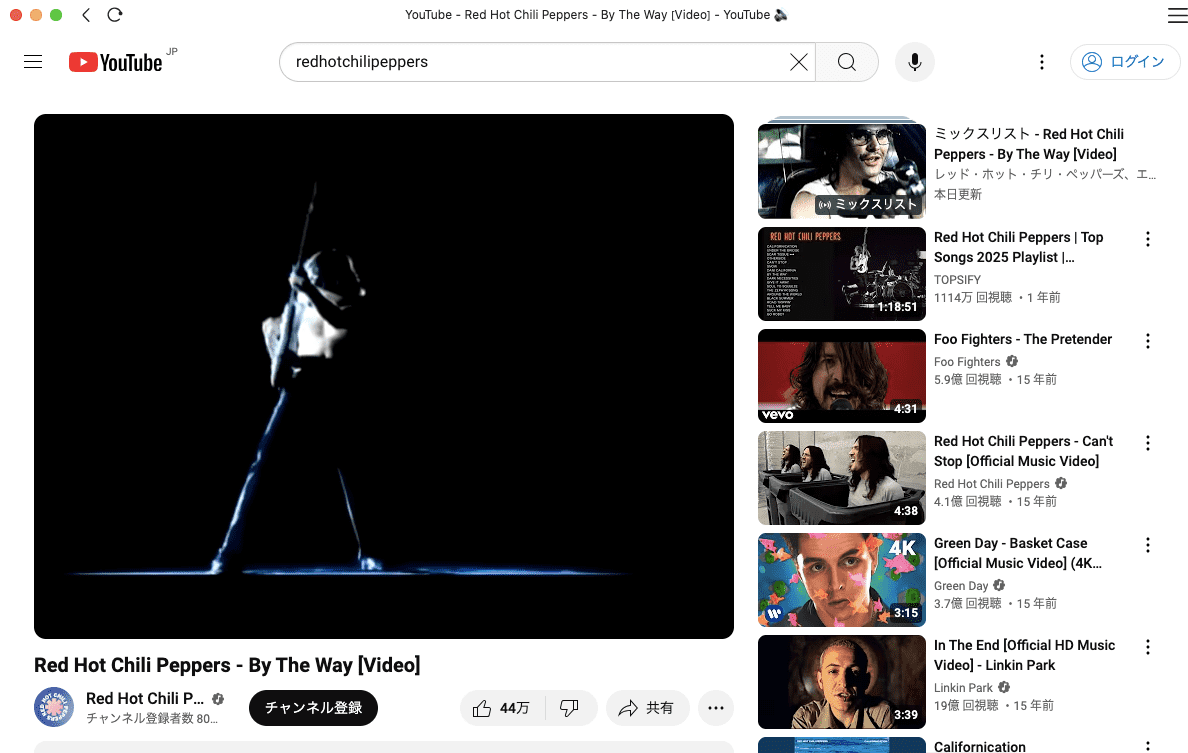Like the video with the 44万 button
The height and width of the screenshot is (753, 1188).
coord(502,707)
